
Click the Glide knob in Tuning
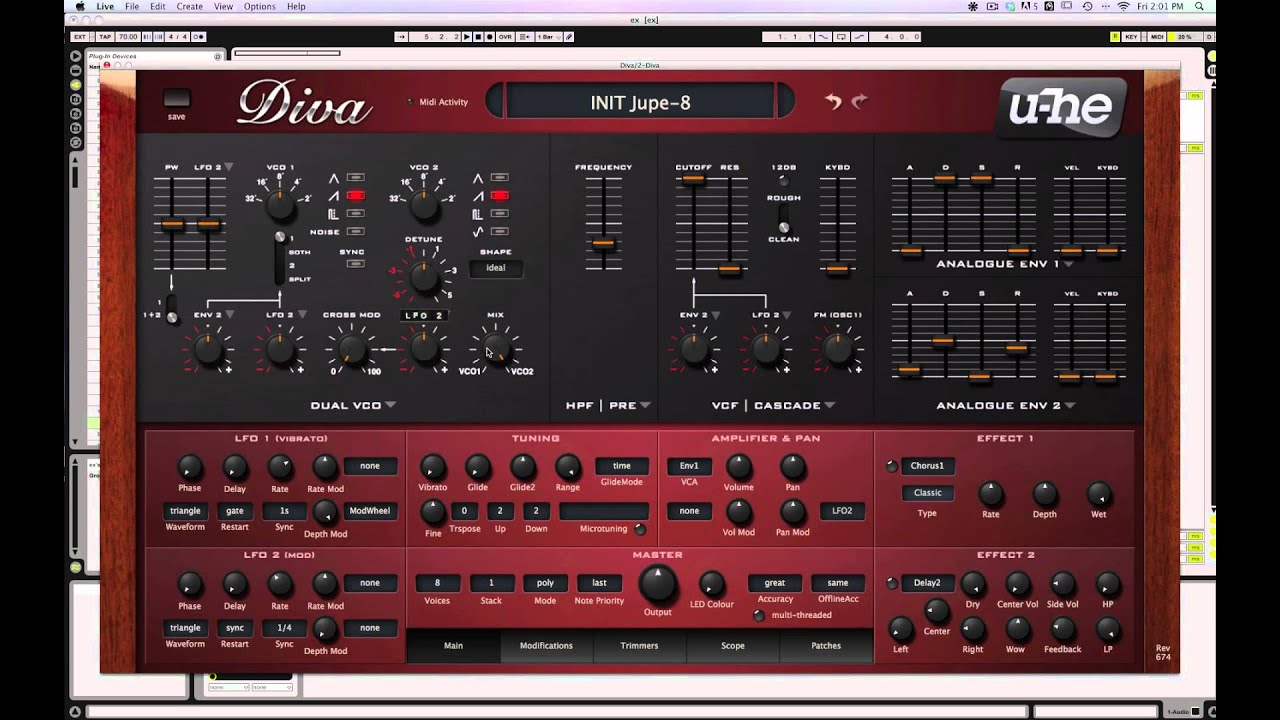(478, 467)
